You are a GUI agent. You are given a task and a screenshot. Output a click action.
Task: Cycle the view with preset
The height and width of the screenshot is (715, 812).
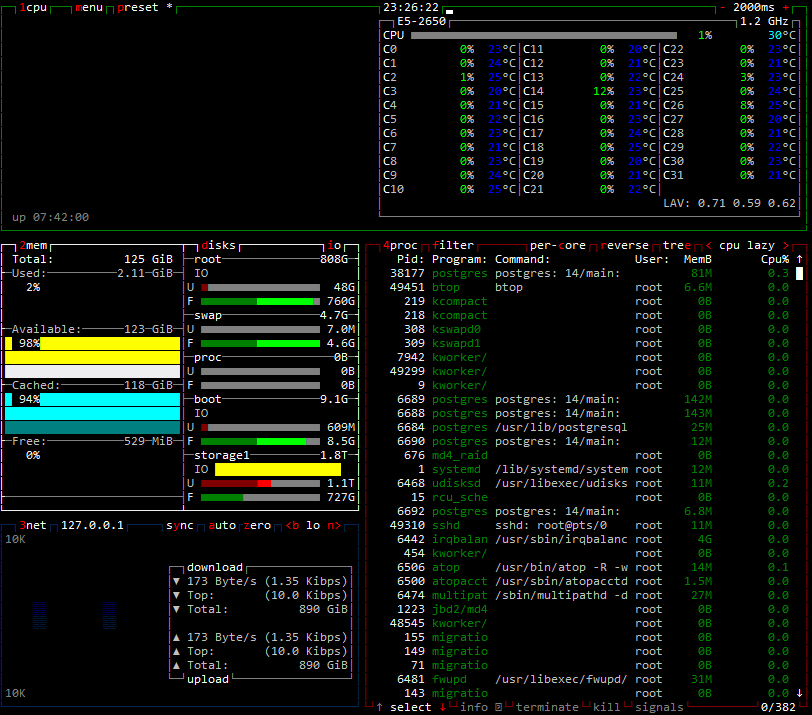click(138, 7)
